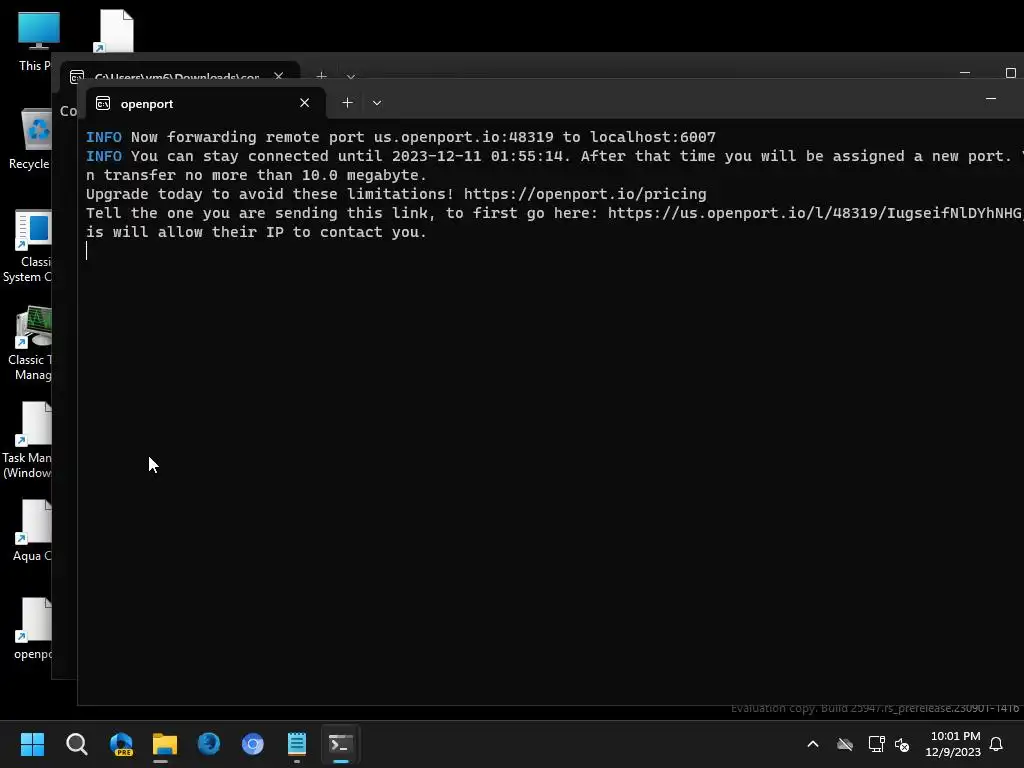Open File Explorer from taskbar

click(165, 744)
